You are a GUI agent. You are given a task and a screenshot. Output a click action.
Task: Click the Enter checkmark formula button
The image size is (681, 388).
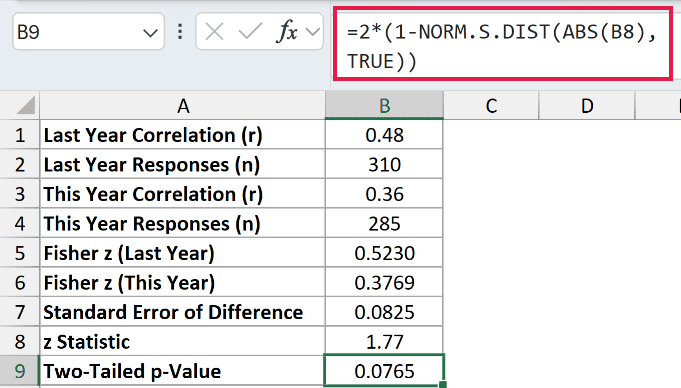[x=250, y=32]
